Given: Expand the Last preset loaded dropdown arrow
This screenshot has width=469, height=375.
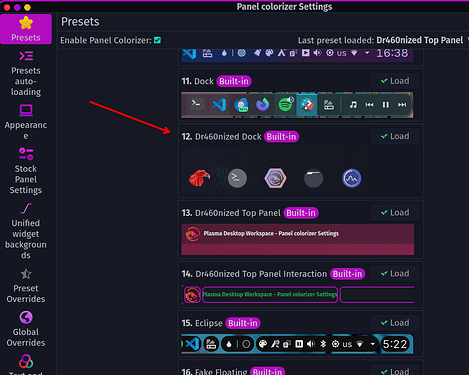Looking at the screenshot, I should tap(468, 40).
